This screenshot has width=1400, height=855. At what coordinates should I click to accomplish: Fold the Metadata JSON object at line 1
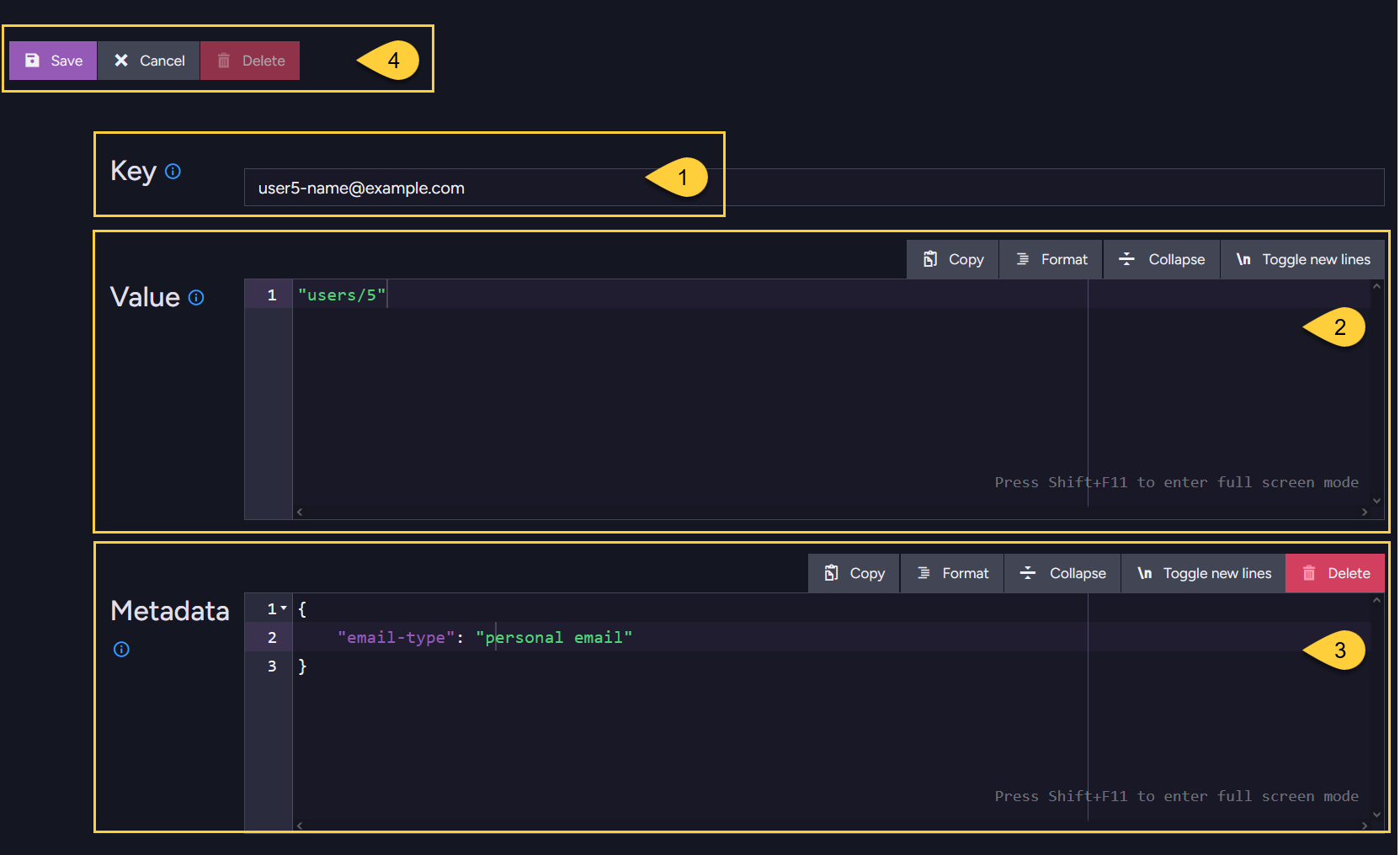click(284, 608)
